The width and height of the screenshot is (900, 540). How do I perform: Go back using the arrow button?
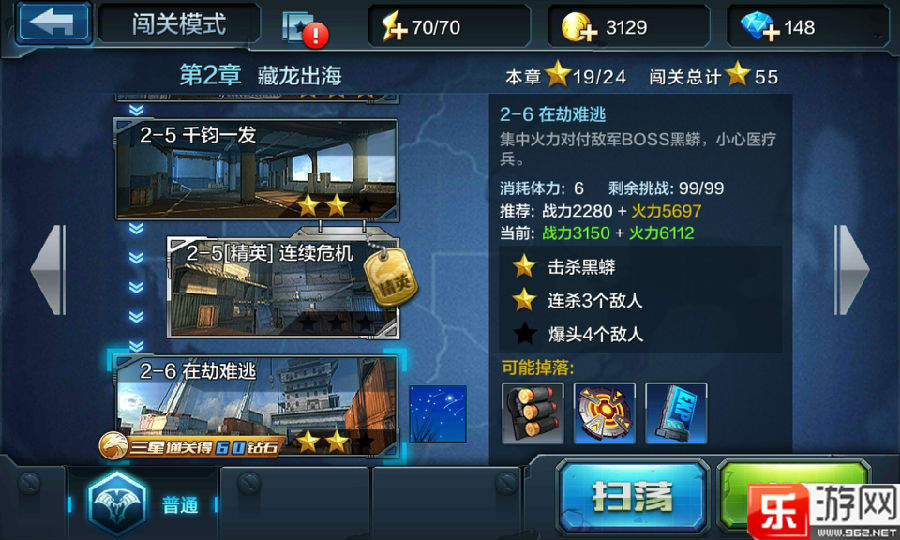(53, 23)
